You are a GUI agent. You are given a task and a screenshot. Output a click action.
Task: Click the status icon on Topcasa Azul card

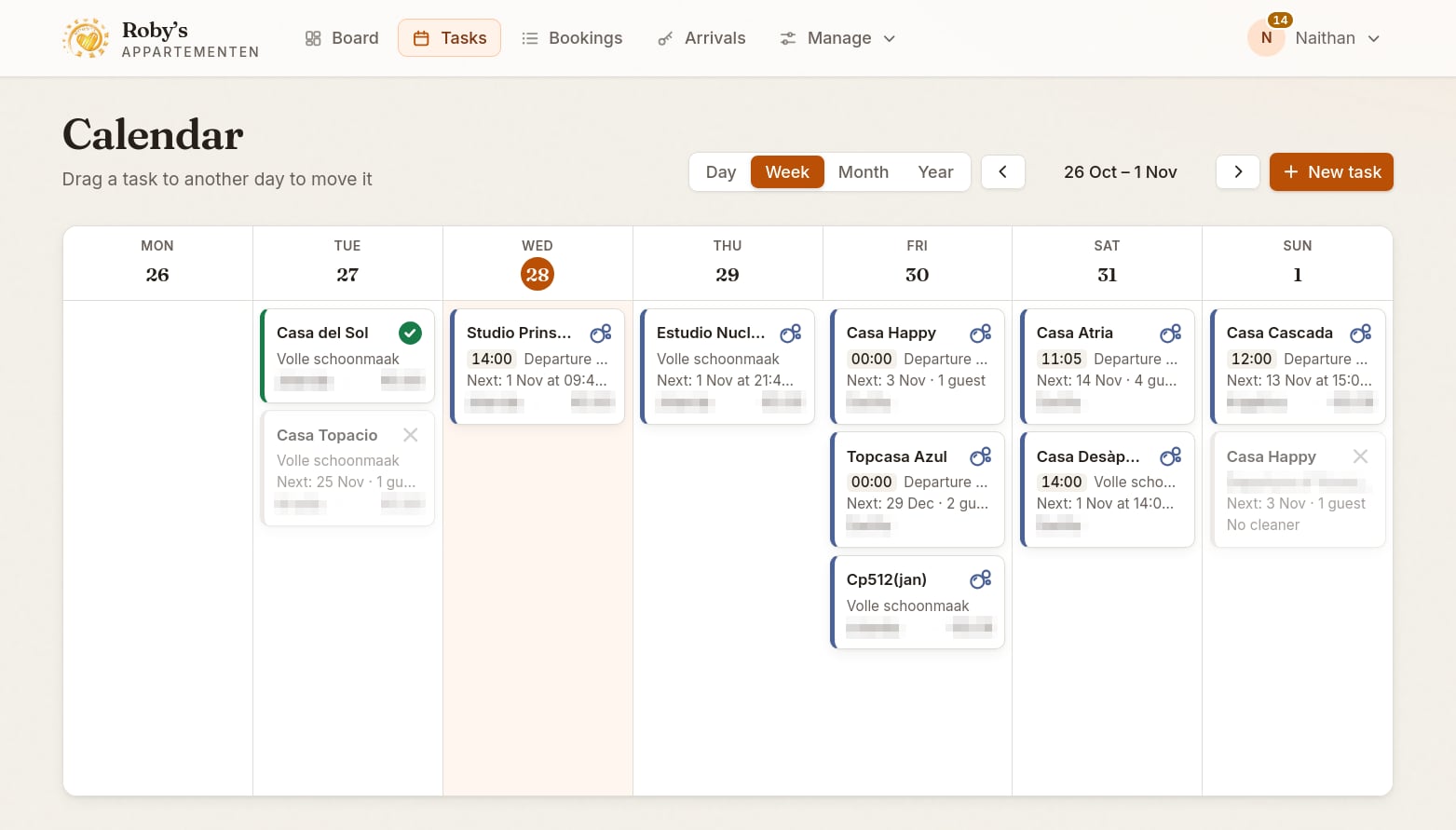(981, 456)
